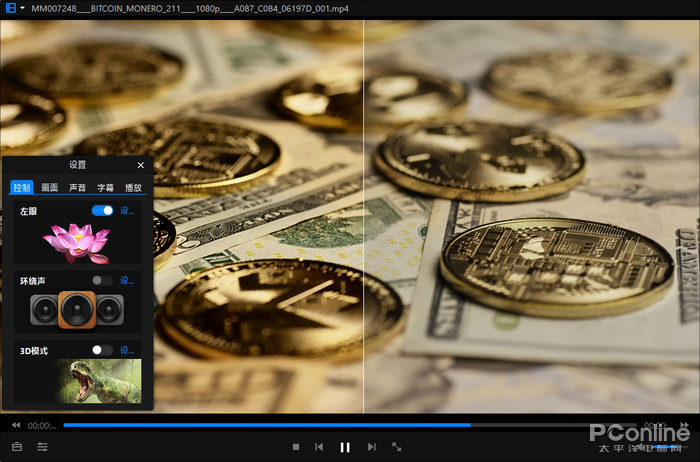Click the dinosaur thumbnail under 3D模式
Viewport: 700px width, 462px height.
pos(99,381)
